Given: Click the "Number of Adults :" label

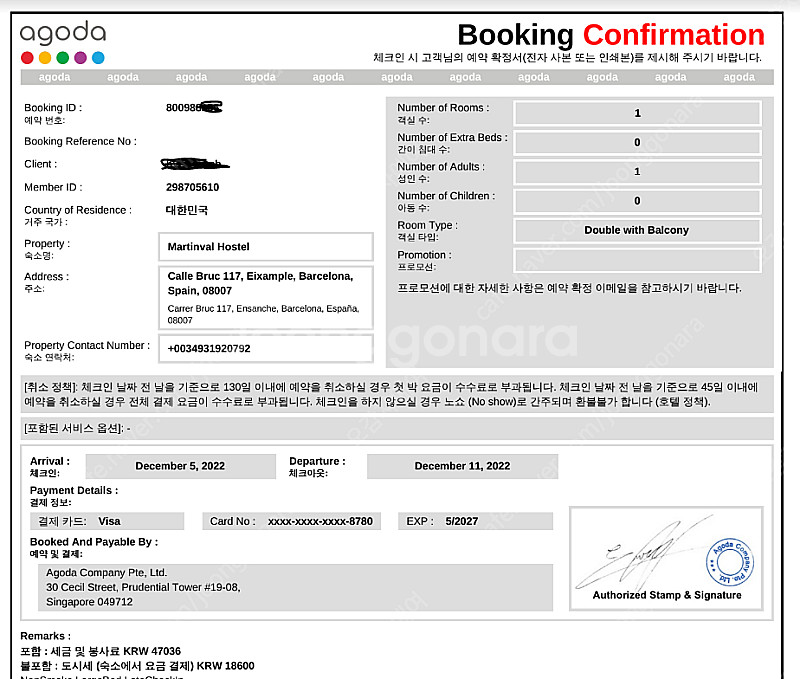Looking at the screenshot, I should (x=441, y=167).
